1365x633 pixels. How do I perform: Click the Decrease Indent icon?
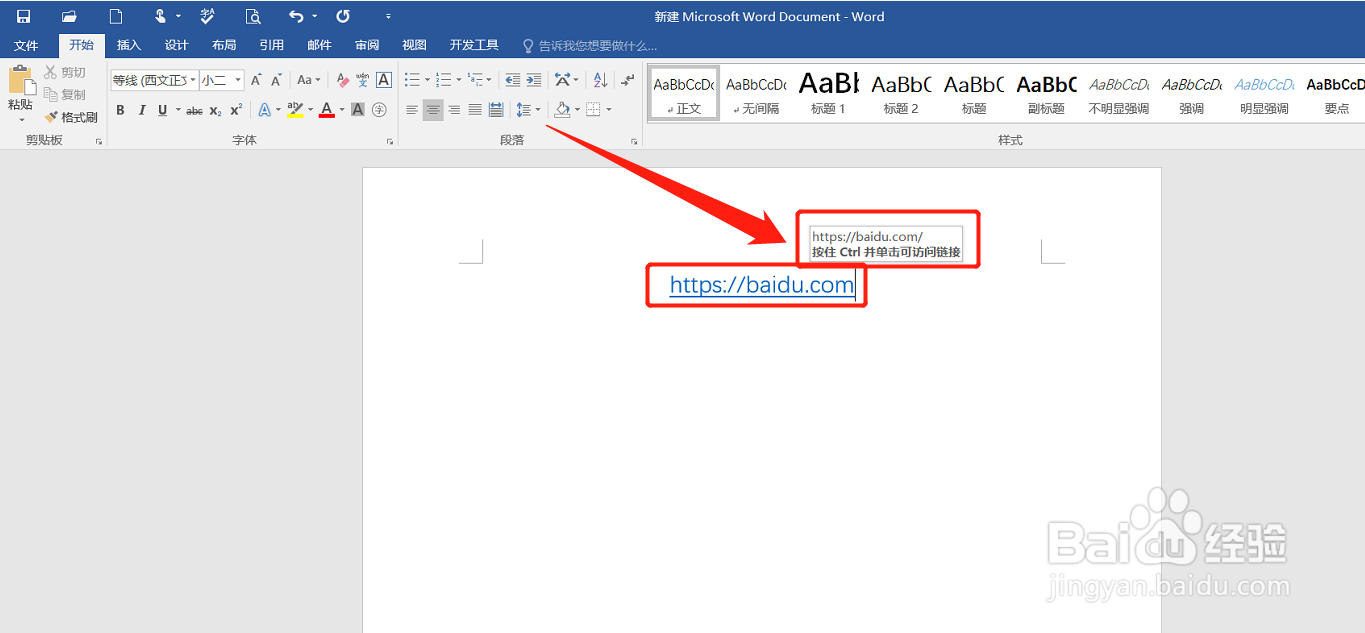(512, 80)
